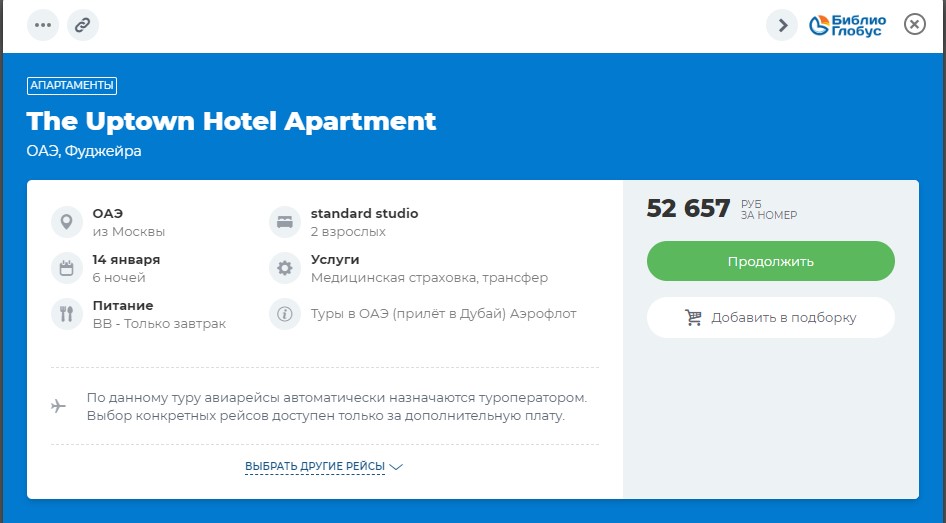Go to next offer with arrow button
Screen dimensions: 946x523
(x=782, y=25)
